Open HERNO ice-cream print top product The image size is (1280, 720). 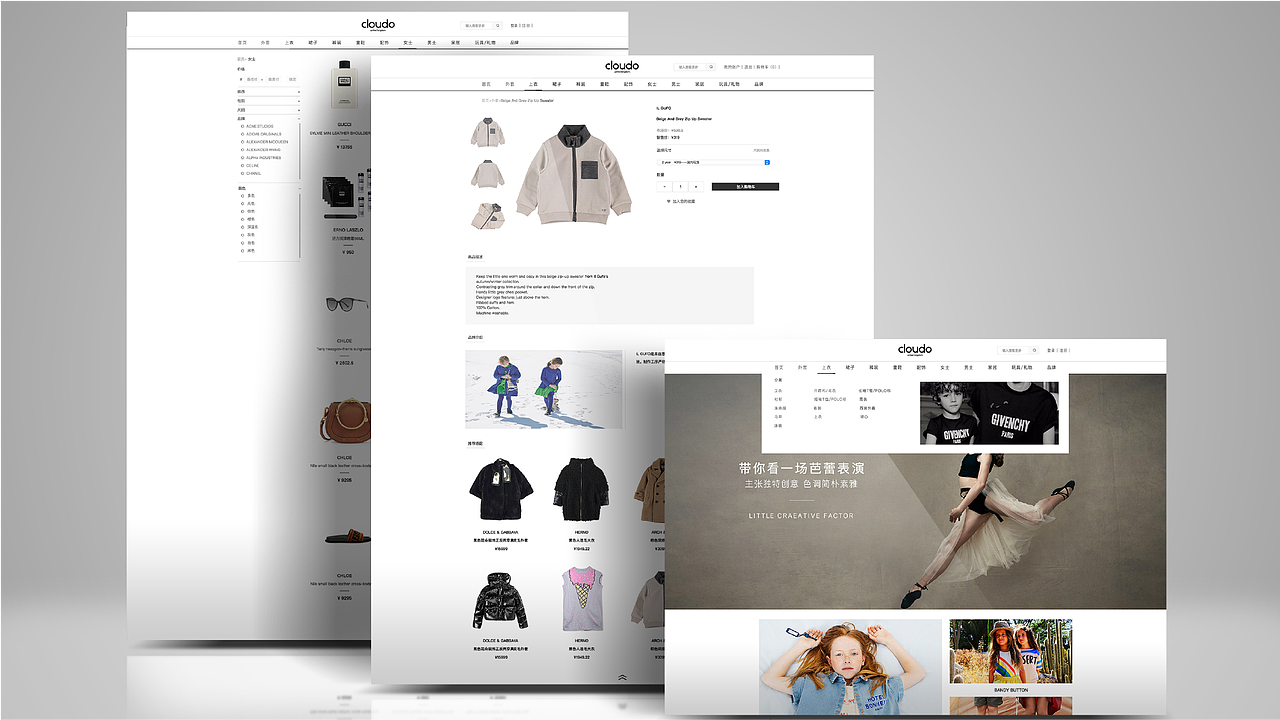tap(581, 598)
